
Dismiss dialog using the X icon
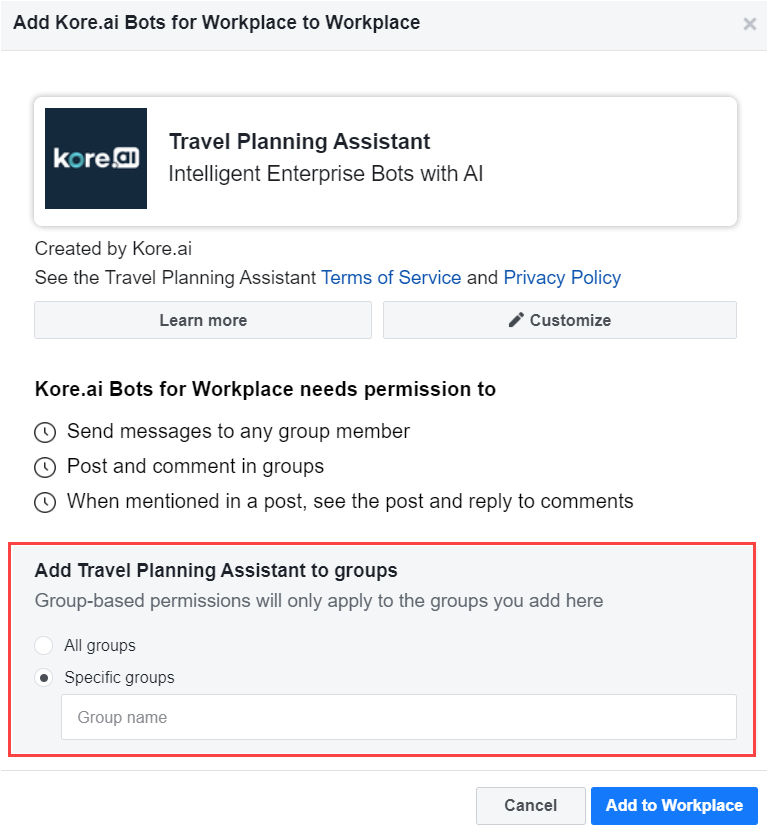tap(750, 23)
